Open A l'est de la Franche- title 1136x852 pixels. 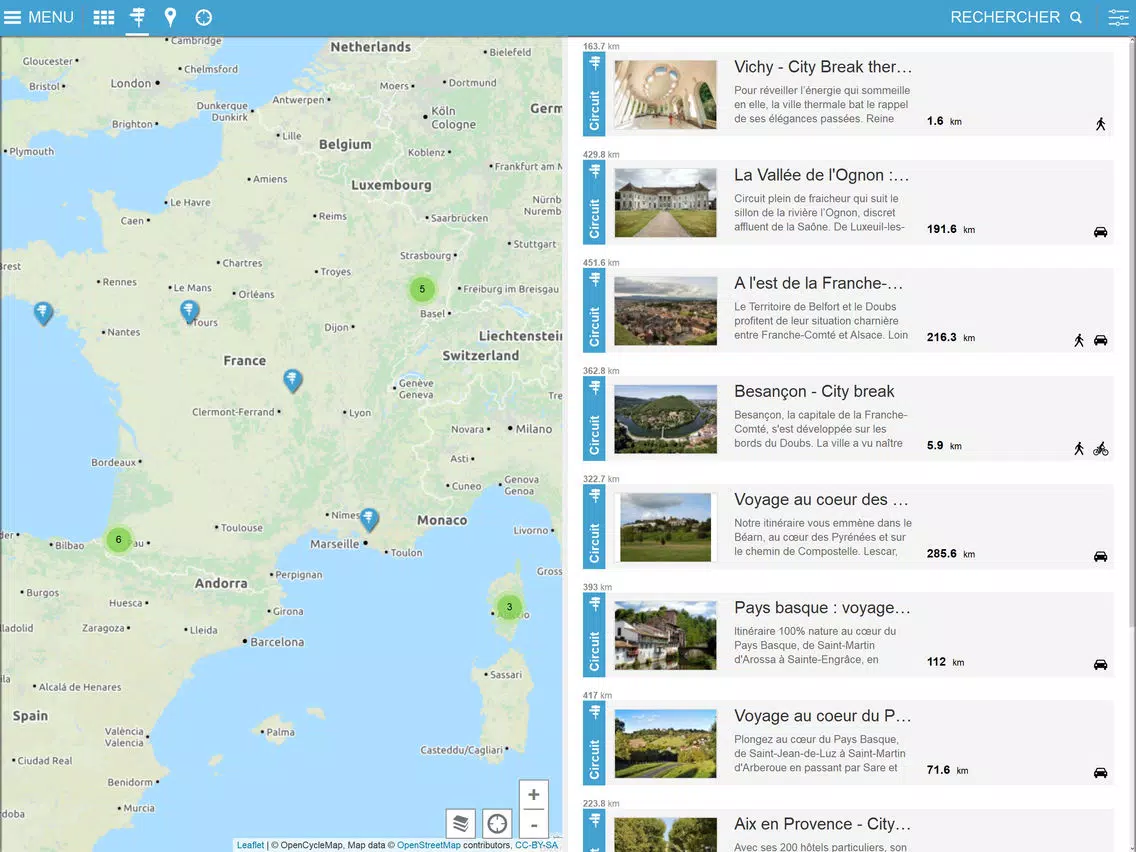click(x=818, y=283)
